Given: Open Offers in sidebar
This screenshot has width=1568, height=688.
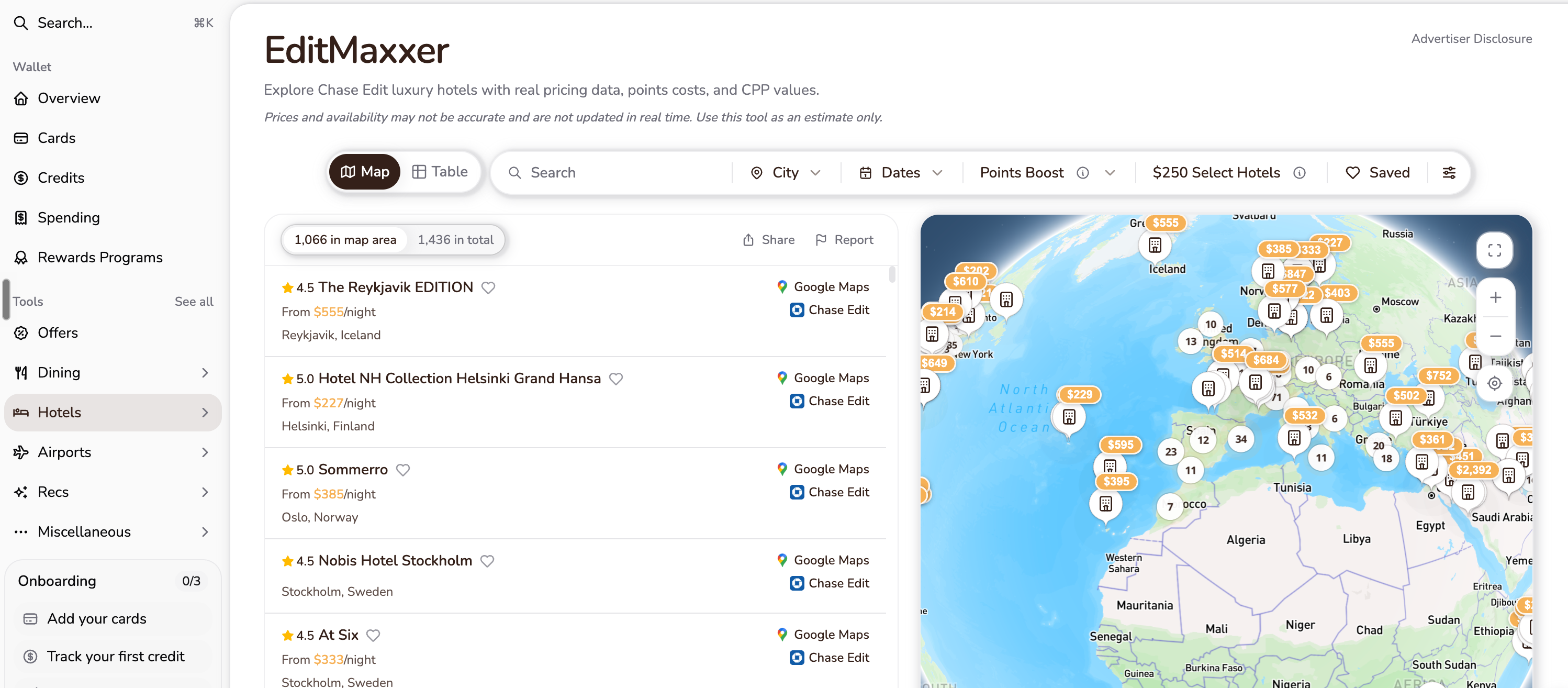Looking at the screenshot, I should coord(113,333).
